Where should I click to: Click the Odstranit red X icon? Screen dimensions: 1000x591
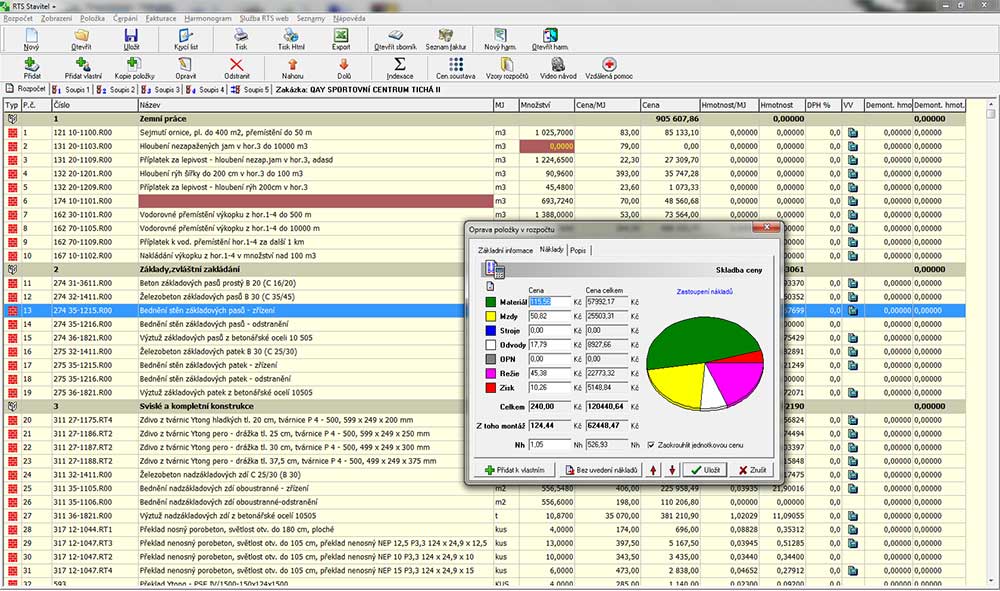236,64
